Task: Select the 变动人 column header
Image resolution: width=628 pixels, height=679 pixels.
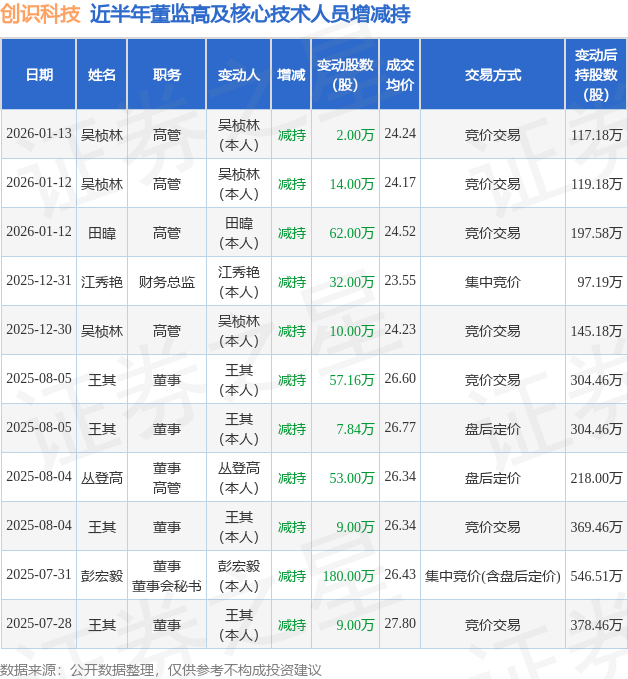Action: point(239,74)
